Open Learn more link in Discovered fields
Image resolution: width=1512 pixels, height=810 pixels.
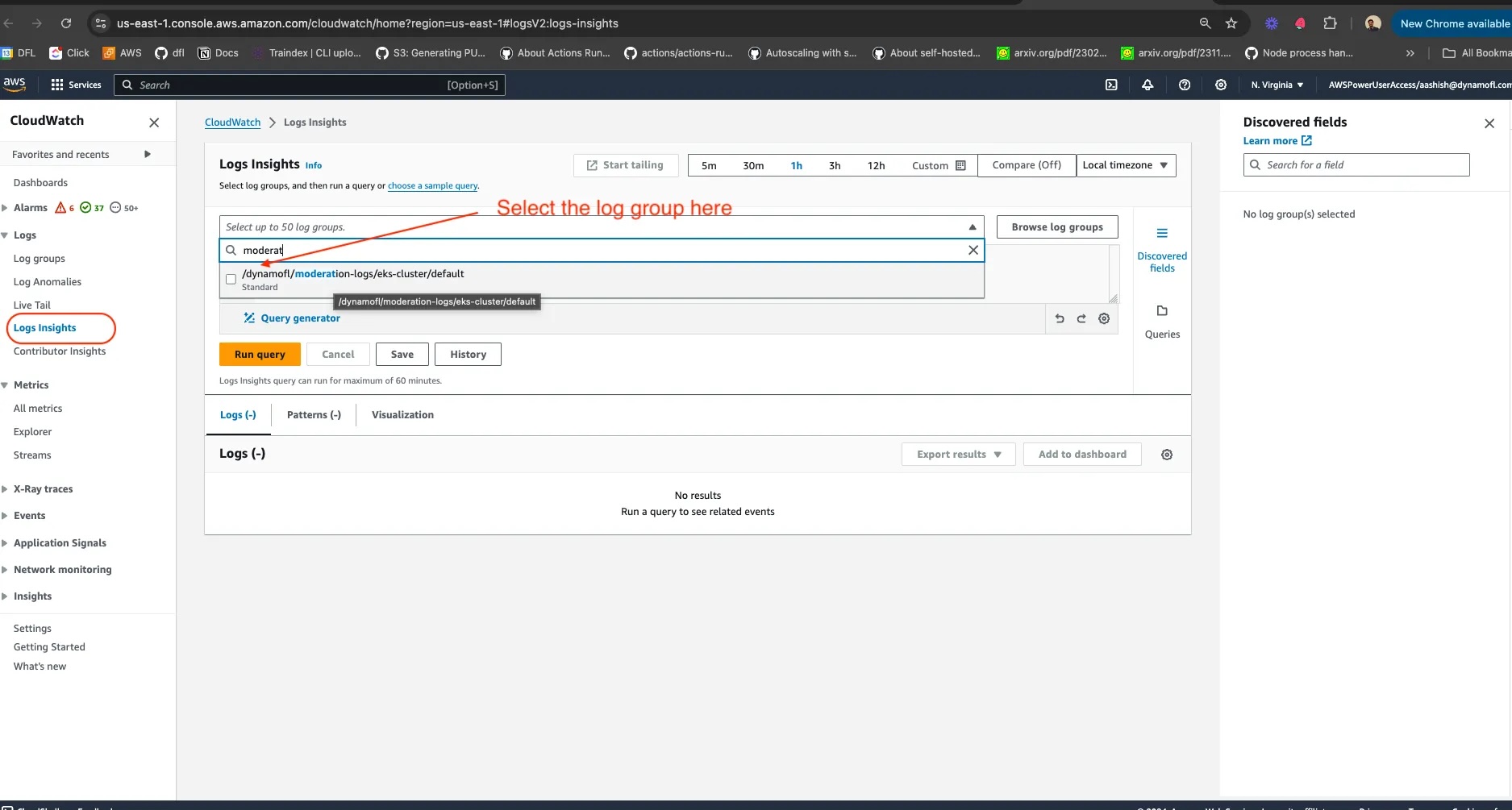click(1277, 141)
